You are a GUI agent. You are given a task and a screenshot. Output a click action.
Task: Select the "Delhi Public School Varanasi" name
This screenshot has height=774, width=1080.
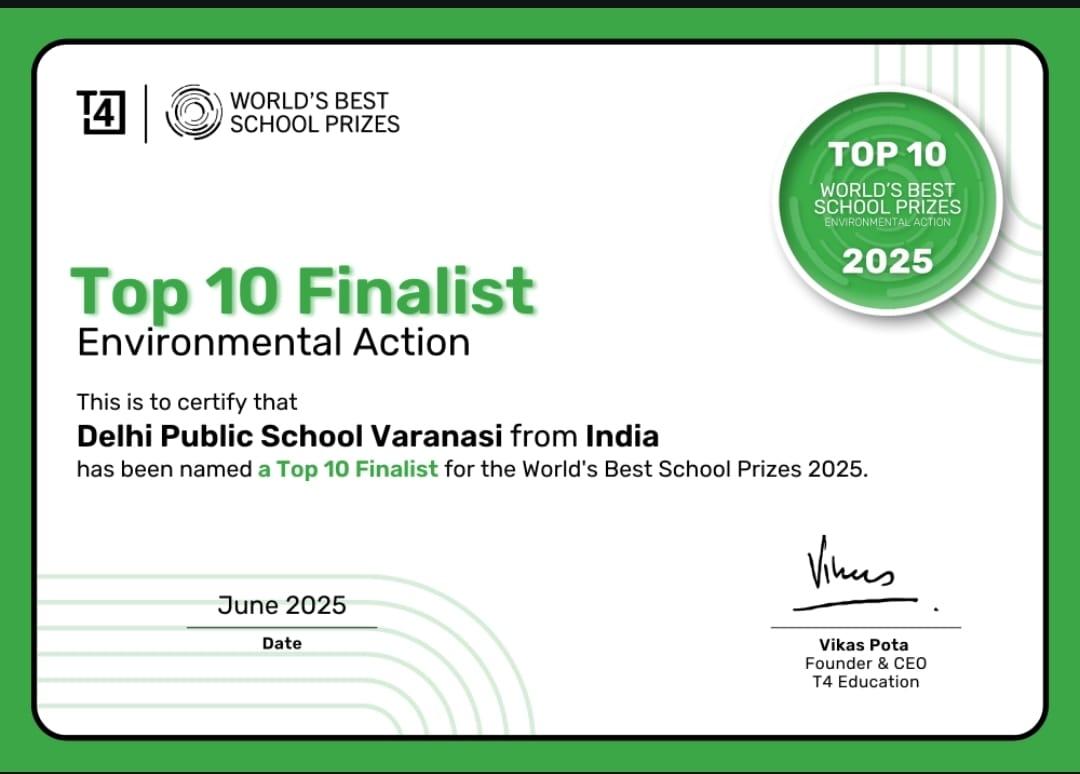pos(290,436)
